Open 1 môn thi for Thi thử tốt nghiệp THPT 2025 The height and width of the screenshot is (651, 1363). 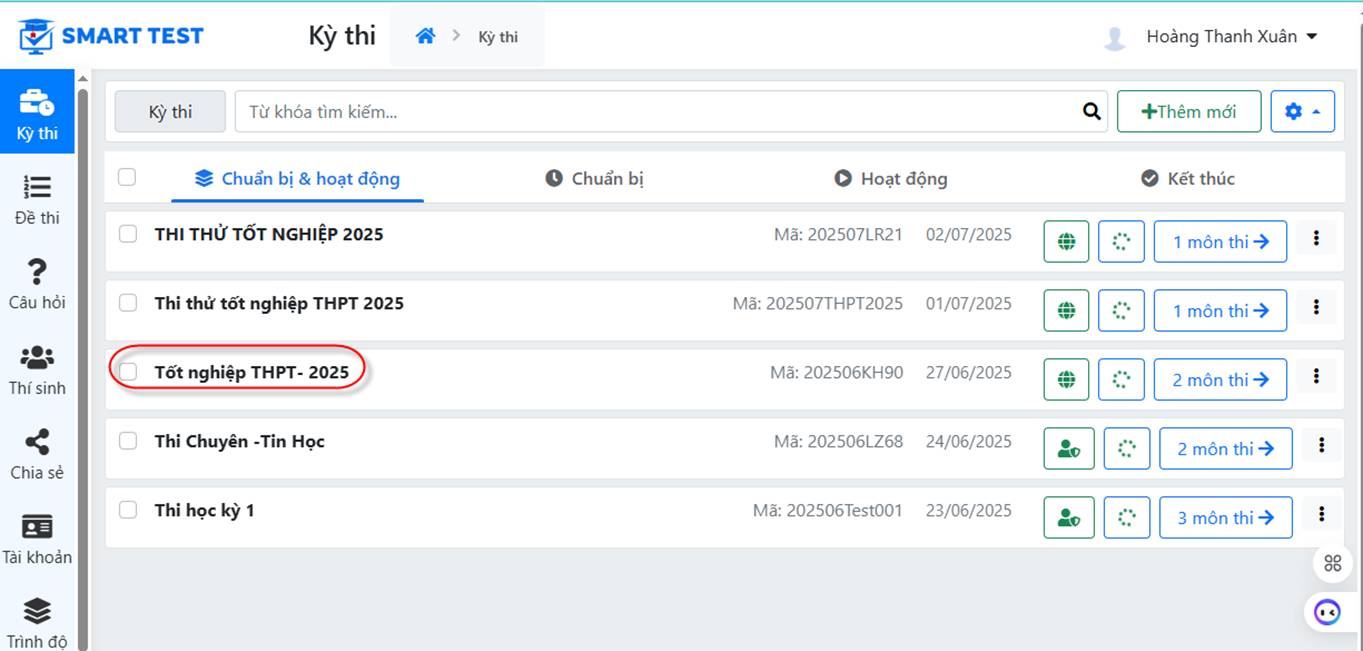1220,311
